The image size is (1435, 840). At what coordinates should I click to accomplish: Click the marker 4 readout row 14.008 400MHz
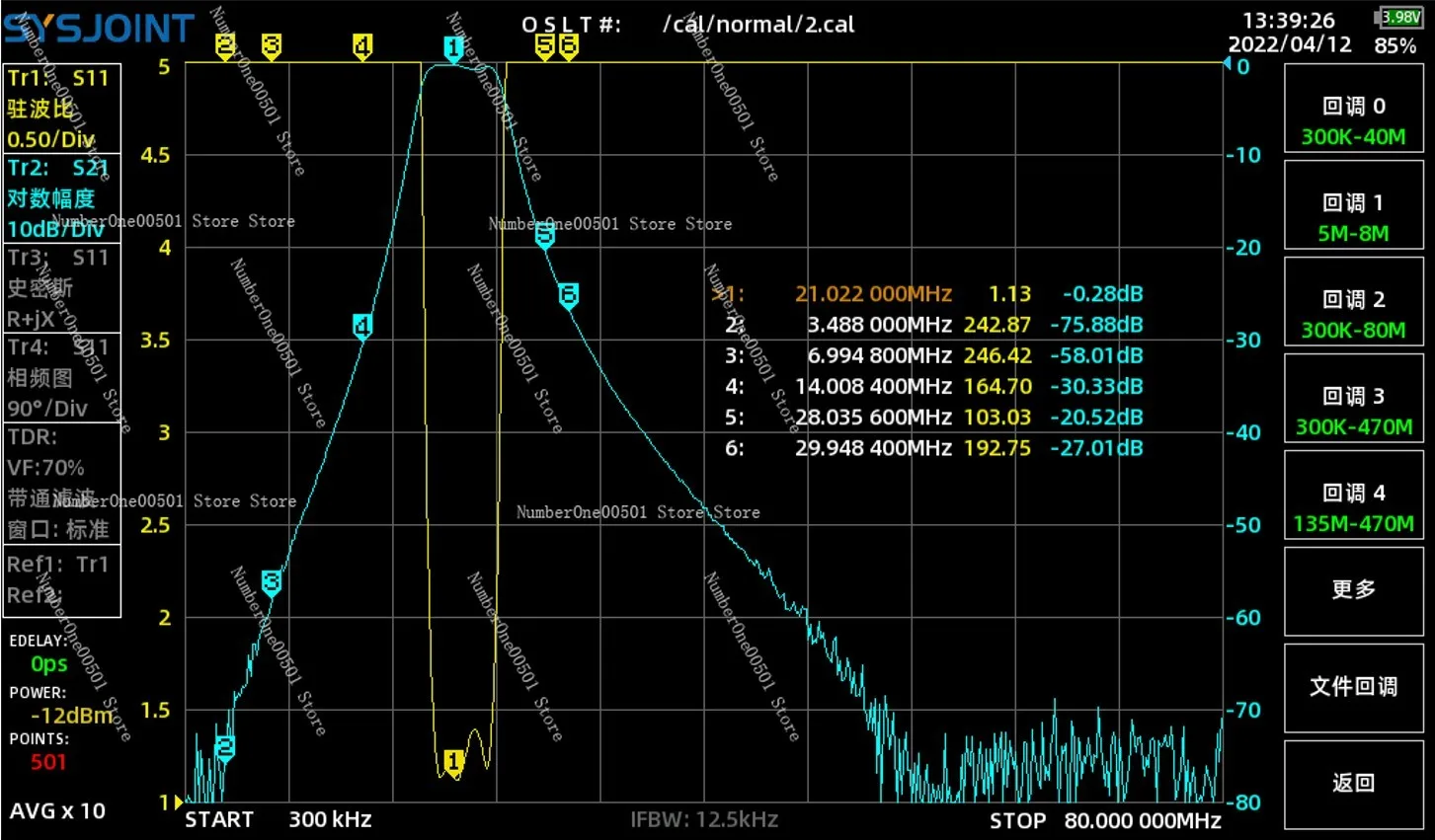coord(933,386)
